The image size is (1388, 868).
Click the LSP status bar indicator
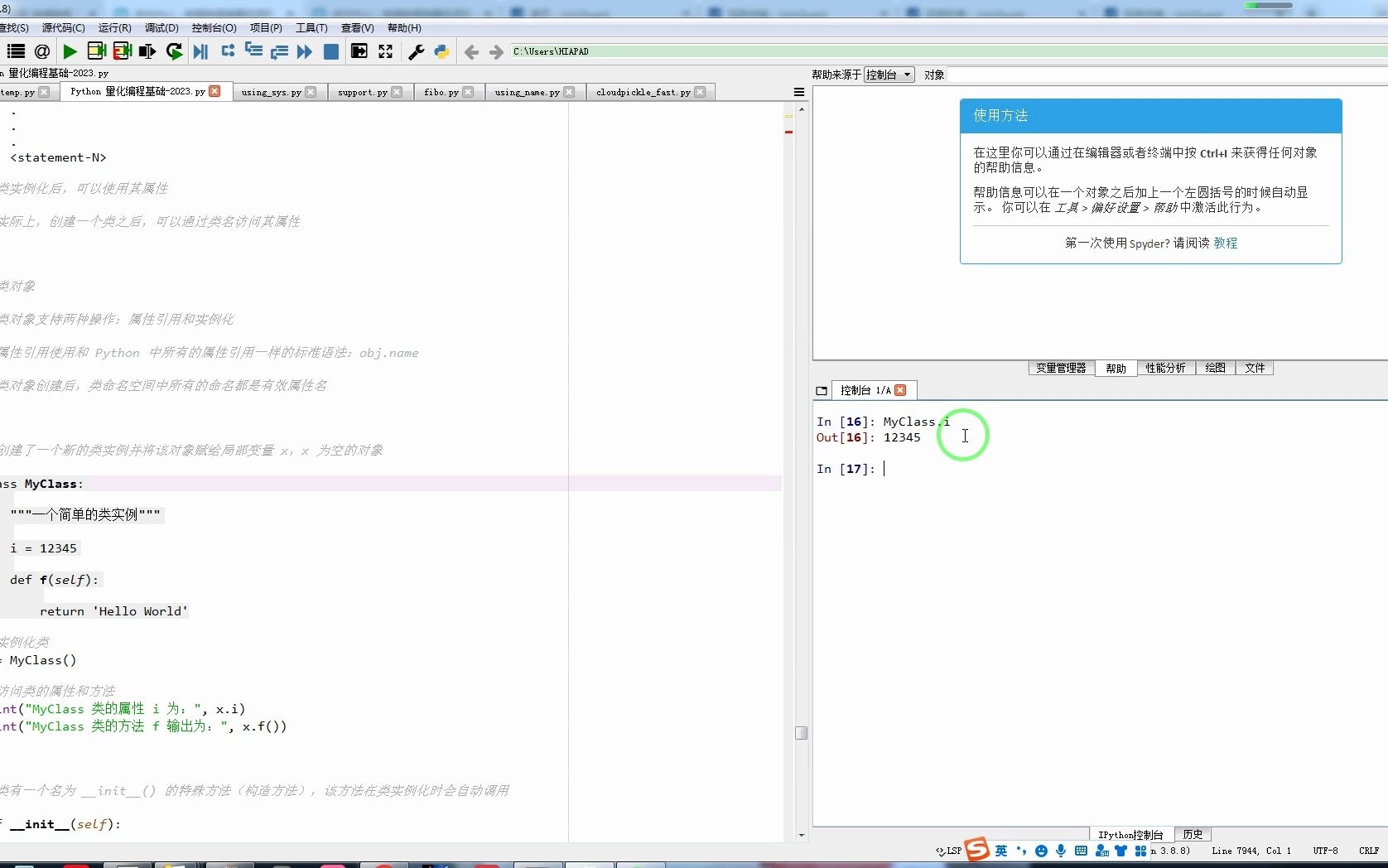(x=948, y=851)
